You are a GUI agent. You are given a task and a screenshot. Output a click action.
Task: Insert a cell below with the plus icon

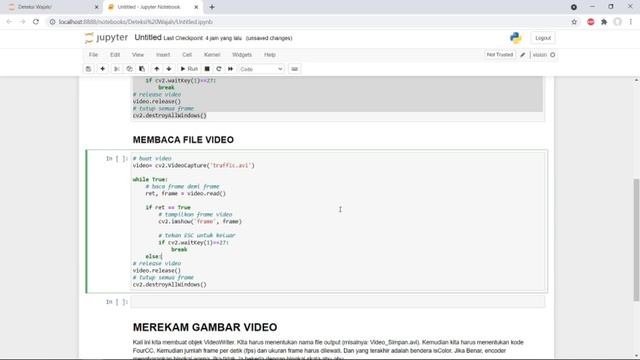(102, 69)
